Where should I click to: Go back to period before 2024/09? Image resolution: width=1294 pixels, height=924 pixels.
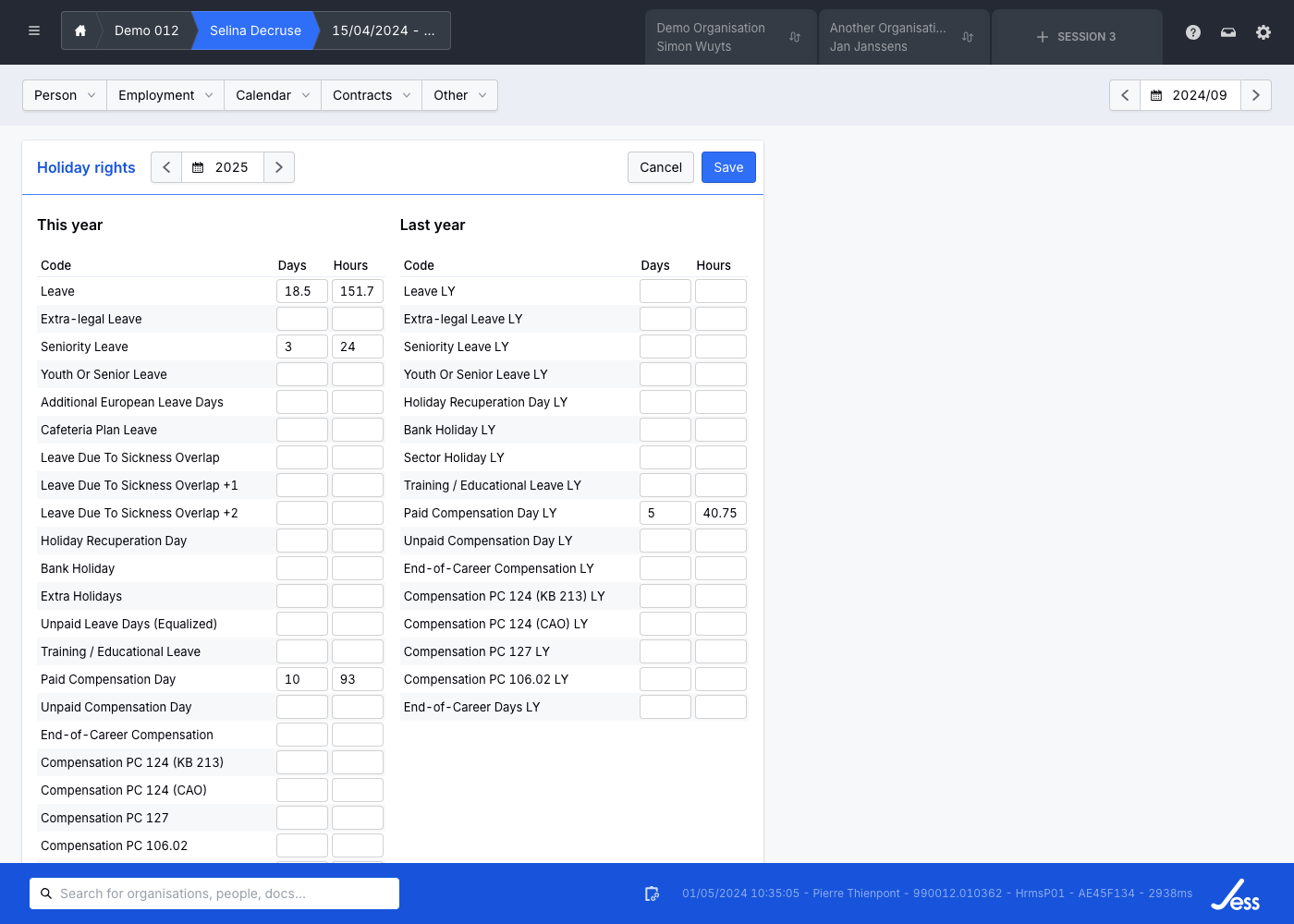[x=1125, y=95]
